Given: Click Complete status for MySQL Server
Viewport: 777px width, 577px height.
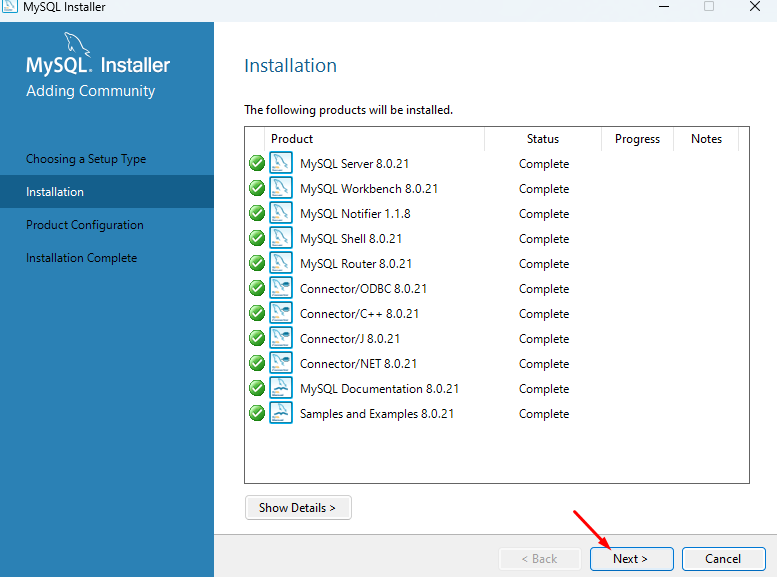Looking at the screenshot, I should pos(544,164).
